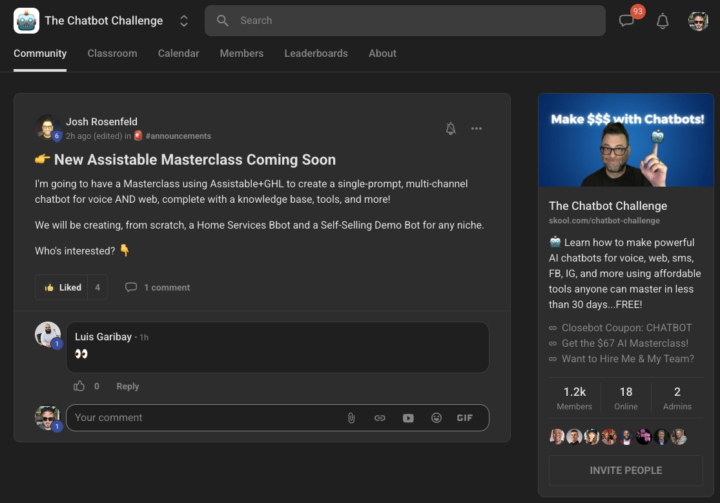Switch to the Community tab
720x503 pixels.
[x=40, y=53]
